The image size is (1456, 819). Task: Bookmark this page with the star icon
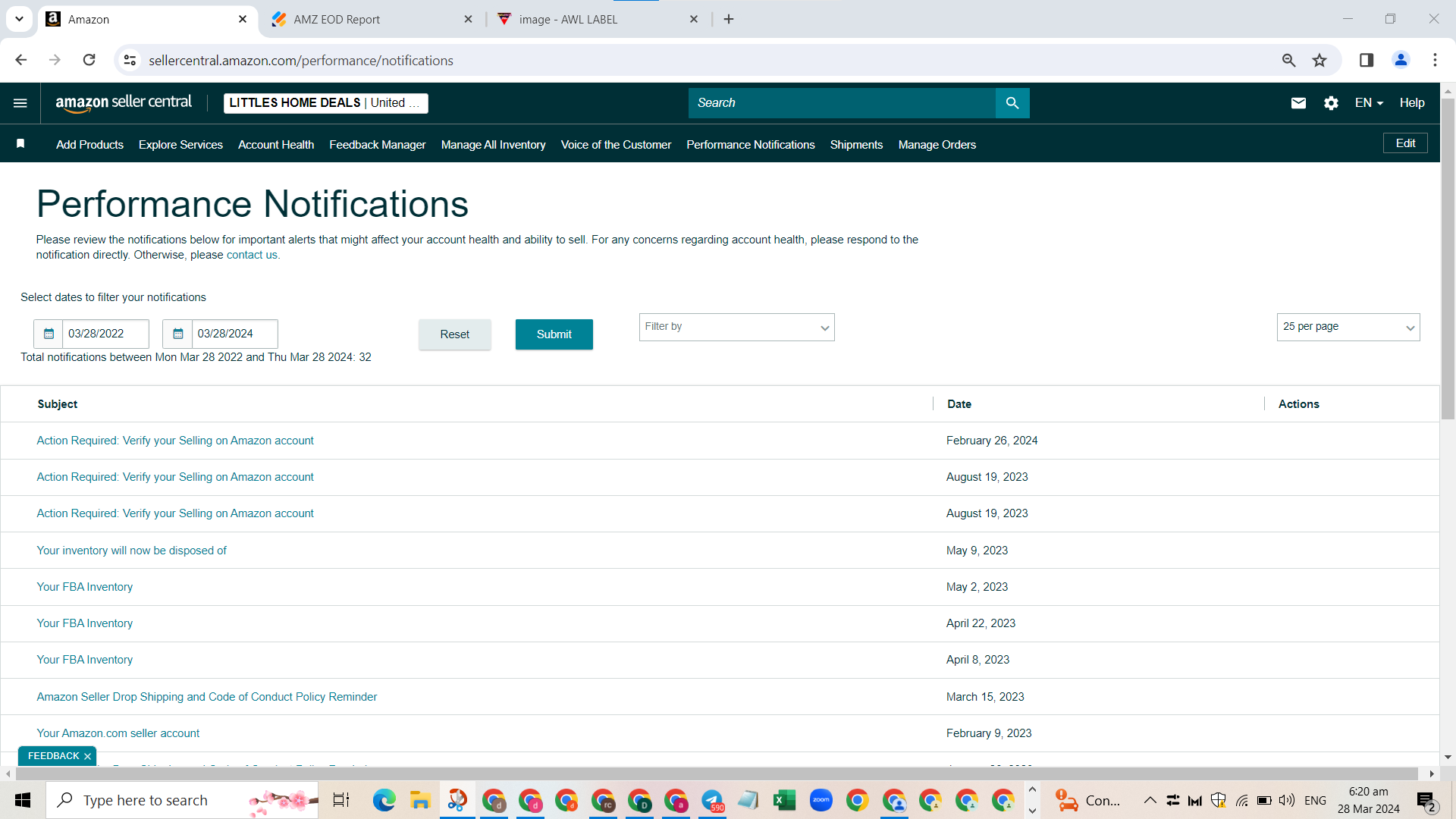coord(1319,60)
